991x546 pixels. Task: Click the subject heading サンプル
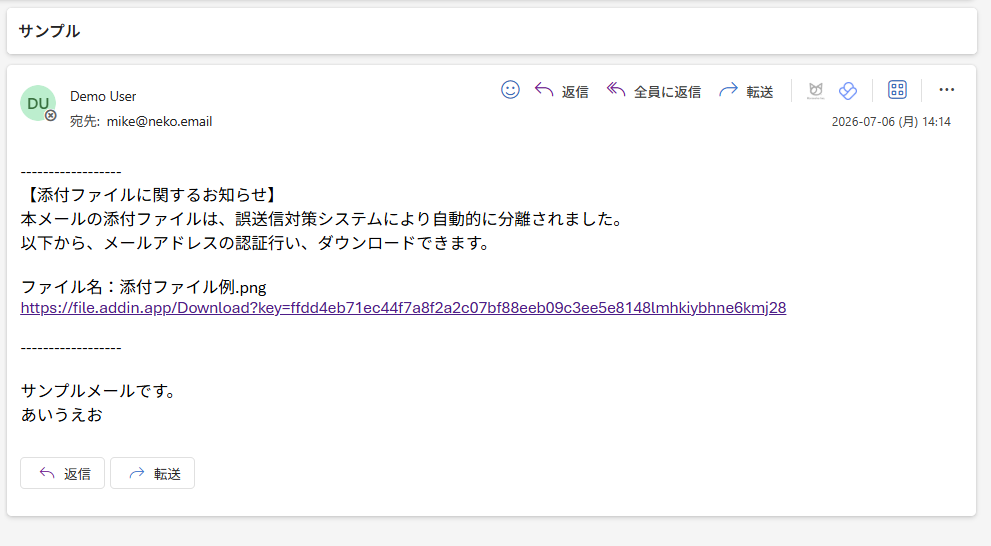coord(49,31)
